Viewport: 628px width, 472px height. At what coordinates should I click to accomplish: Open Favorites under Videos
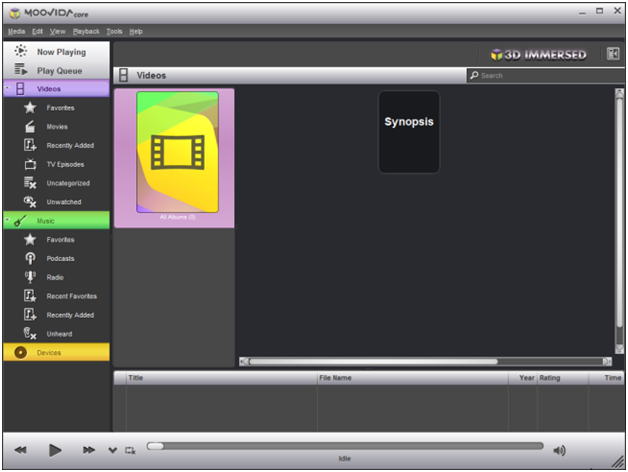pos(56,107)
